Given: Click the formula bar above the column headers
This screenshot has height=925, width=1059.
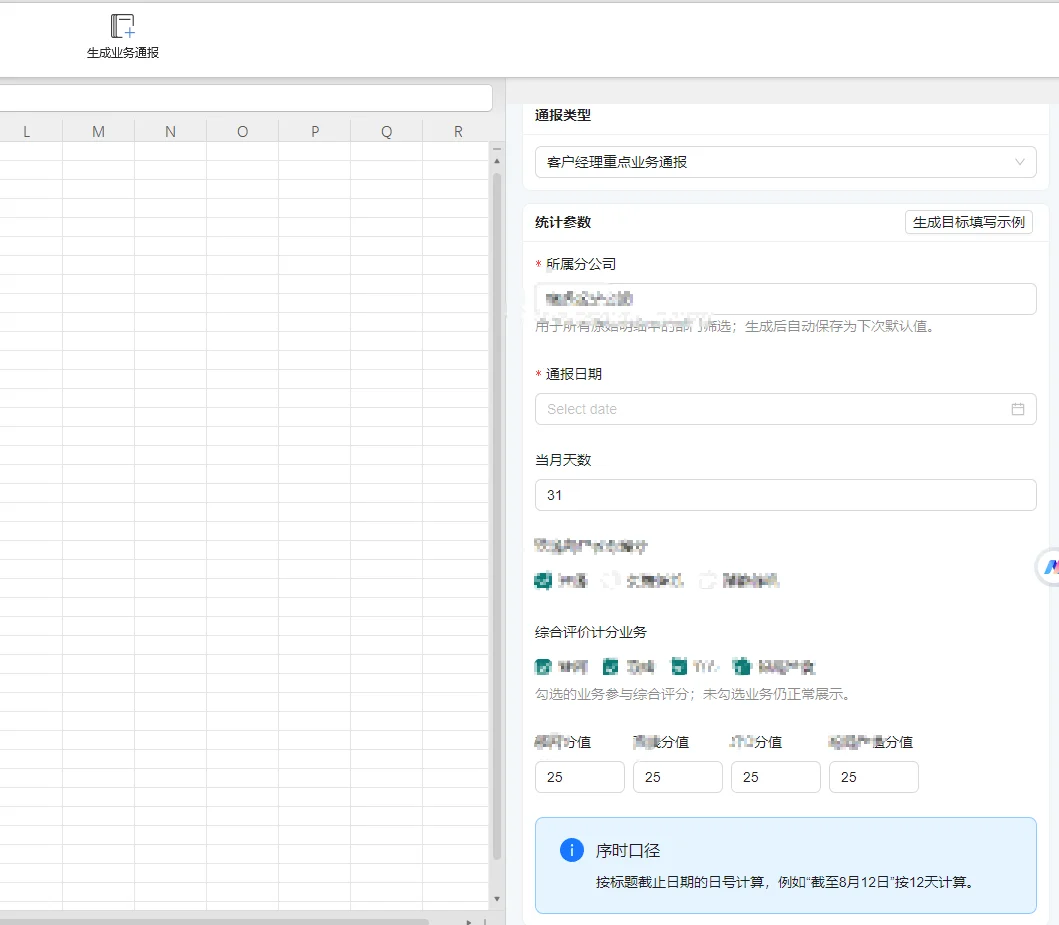Looking at the screenshot, I should (x=244, y=98).
